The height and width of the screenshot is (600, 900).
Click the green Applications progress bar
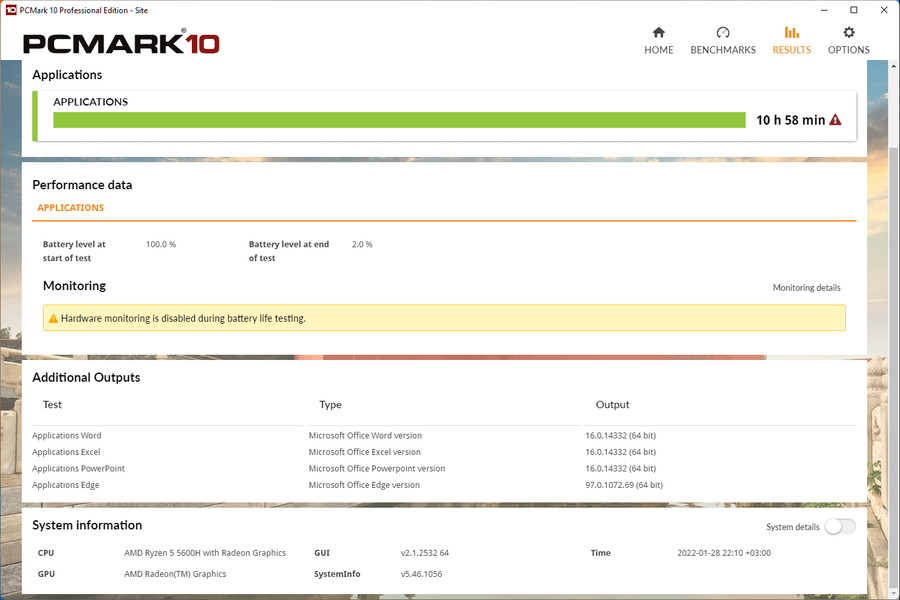point(399,120)
